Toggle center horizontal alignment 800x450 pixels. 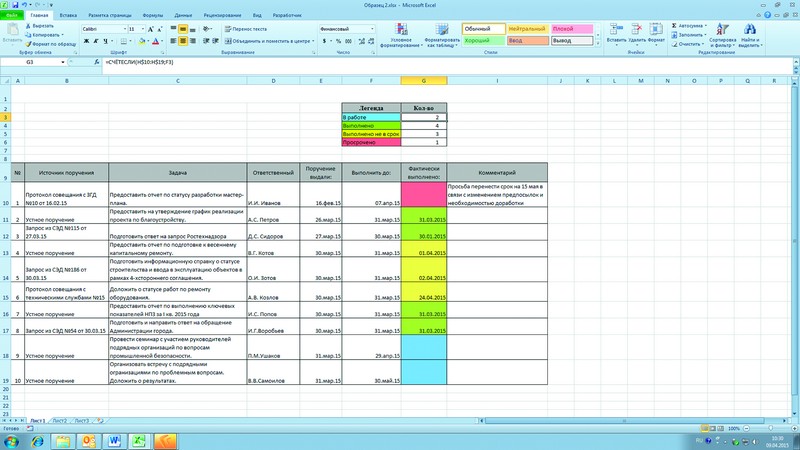click(183, 41)
